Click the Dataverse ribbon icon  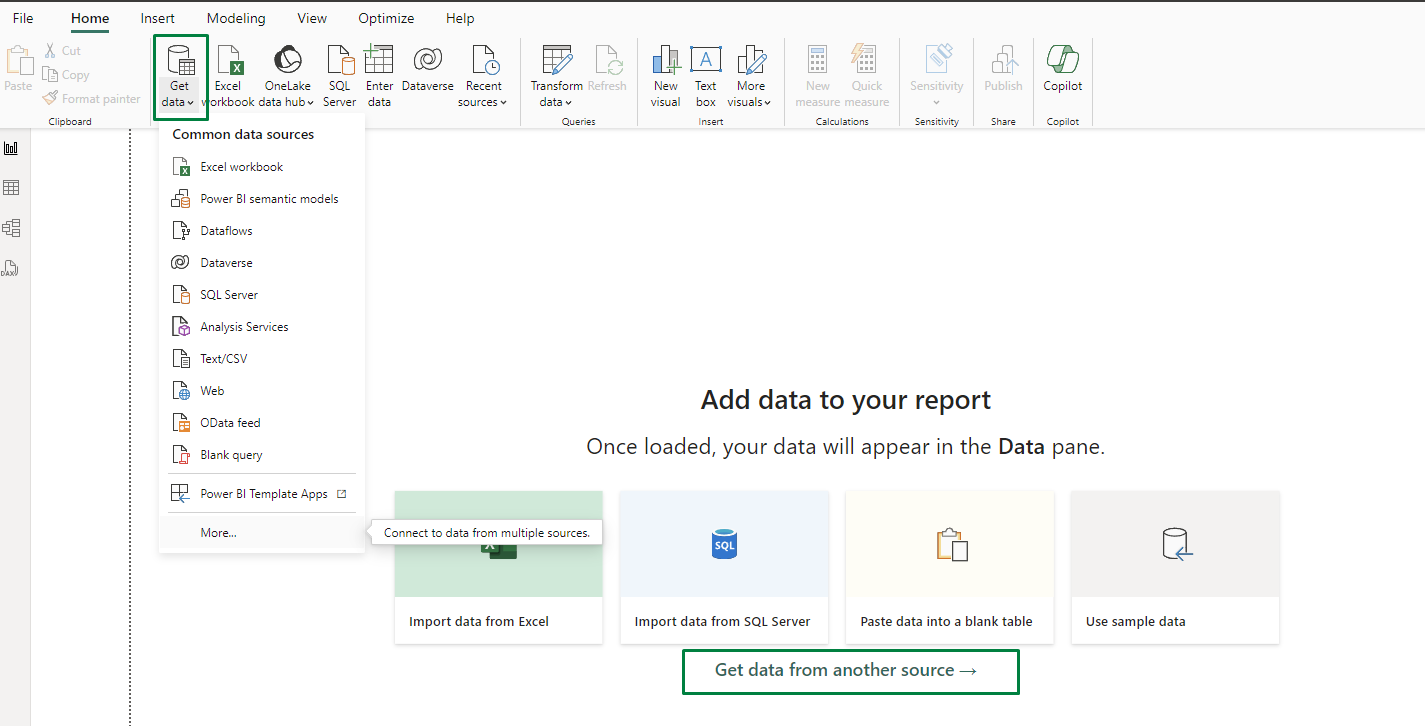coord(428,70)
